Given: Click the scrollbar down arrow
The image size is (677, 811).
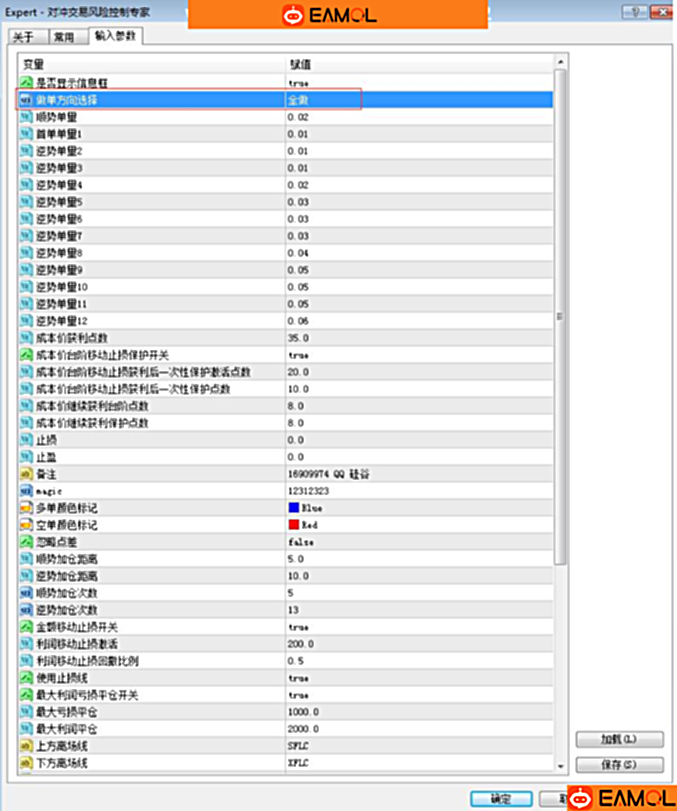Looking at the screenshot, I should click(561, 767).
